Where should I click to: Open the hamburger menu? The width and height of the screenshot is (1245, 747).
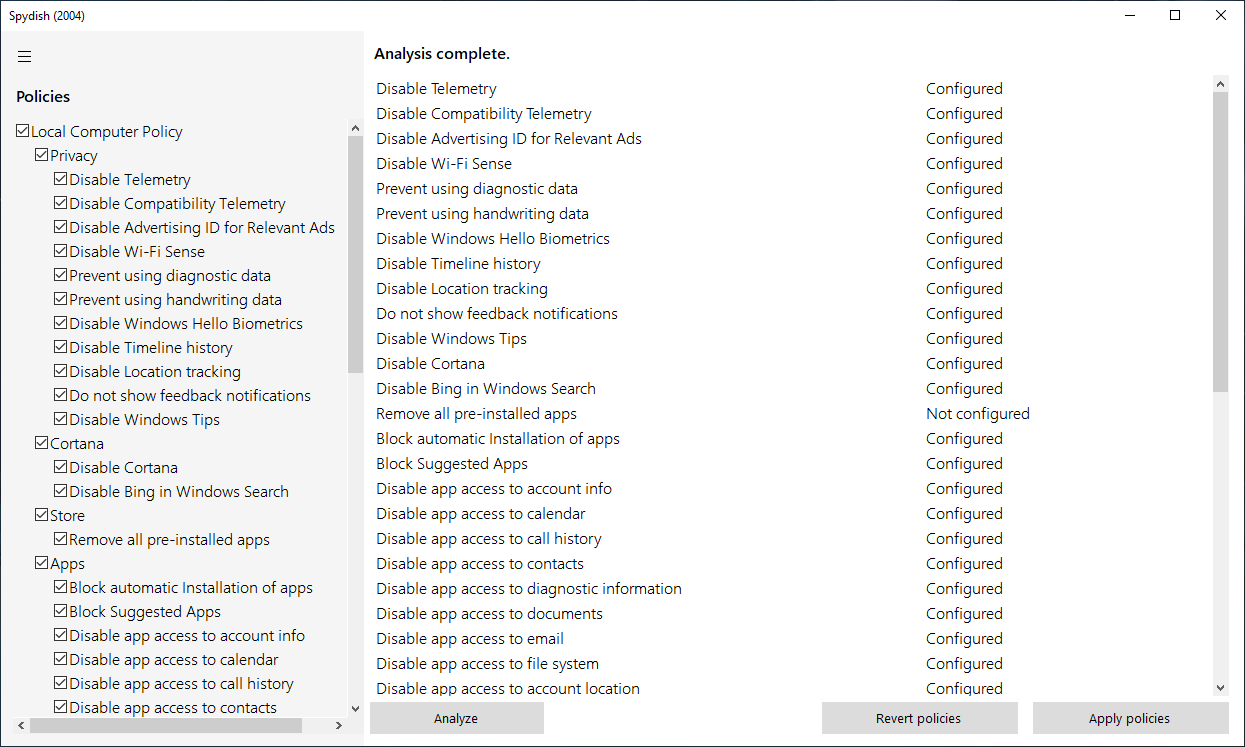tap(25, 56)
